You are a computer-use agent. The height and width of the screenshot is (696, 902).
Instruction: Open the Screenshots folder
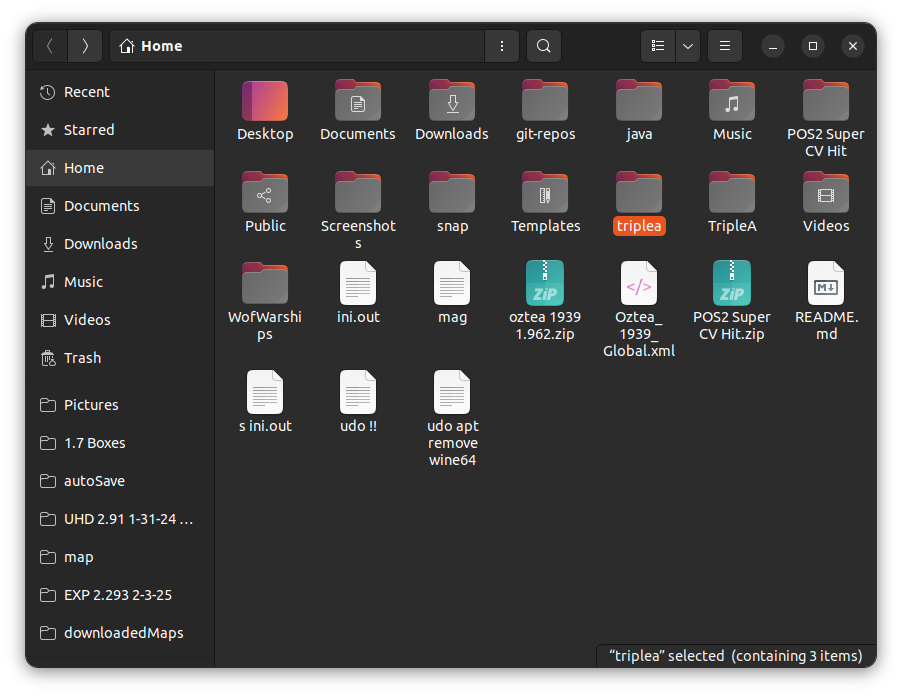(358, 193)
